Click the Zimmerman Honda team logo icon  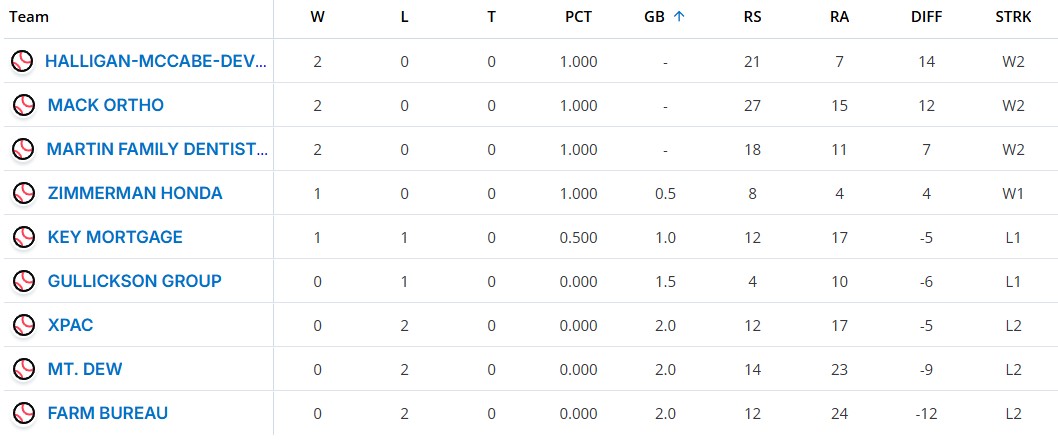pyautogui.click(x=24, y=193)
